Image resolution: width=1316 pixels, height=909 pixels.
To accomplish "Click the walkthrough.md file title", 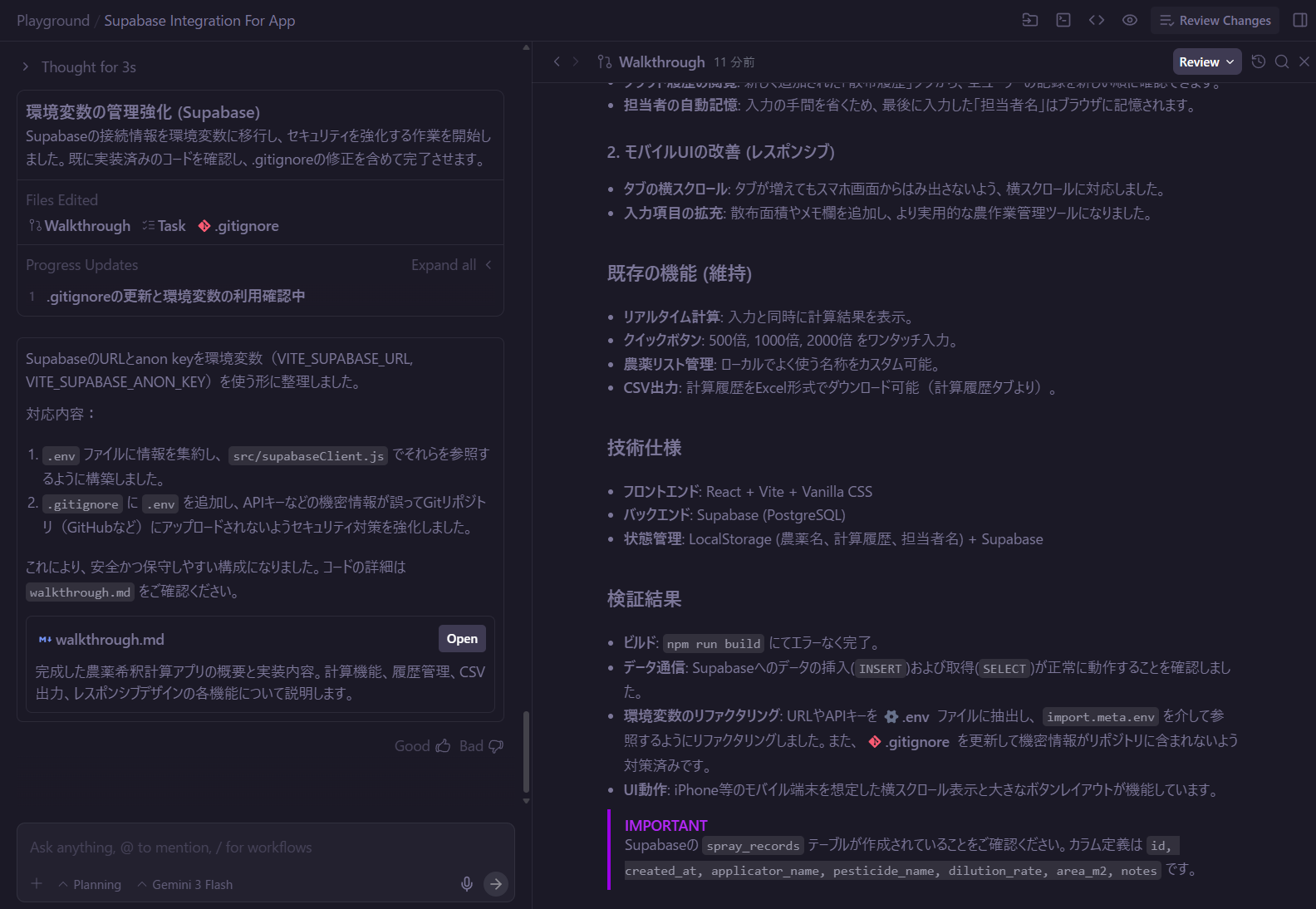I will tap(110, 640).
